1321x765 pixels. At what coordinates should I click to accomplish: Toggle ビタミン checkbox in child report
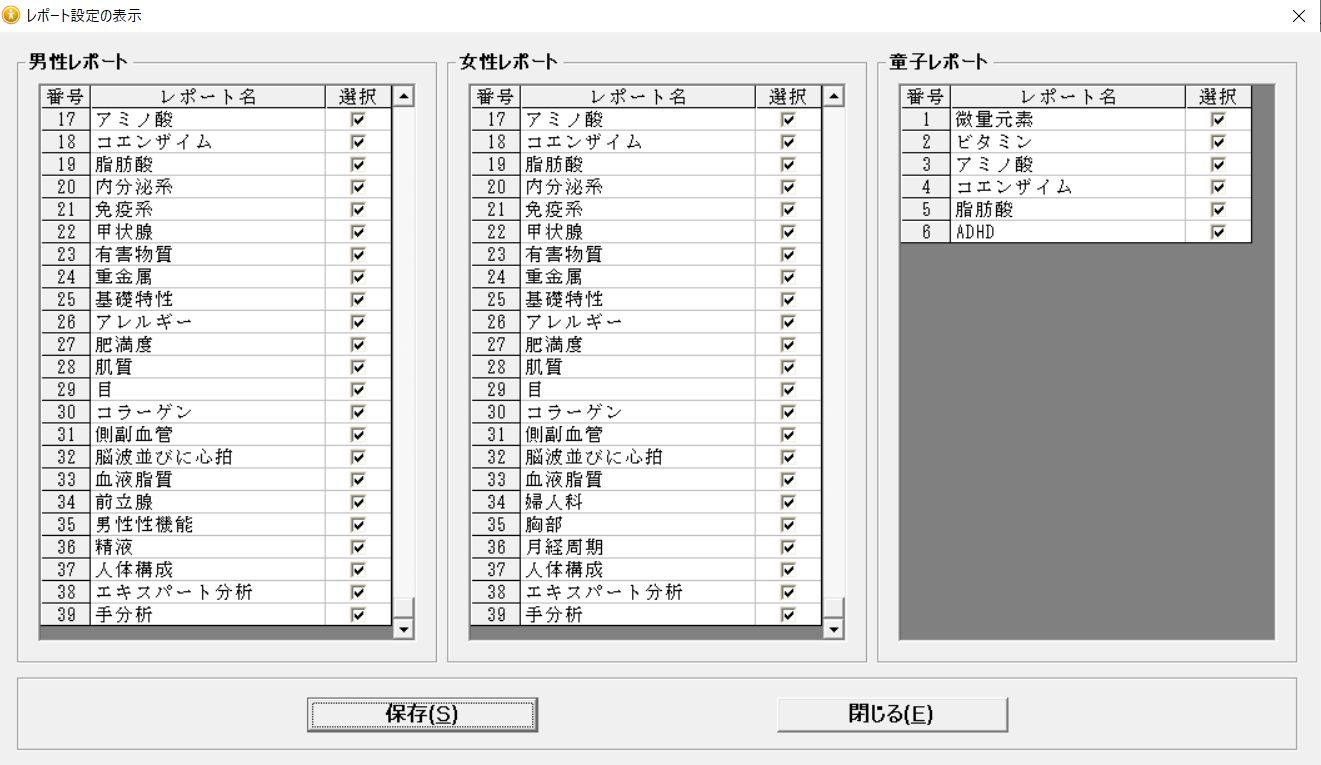pos(1218,142)
